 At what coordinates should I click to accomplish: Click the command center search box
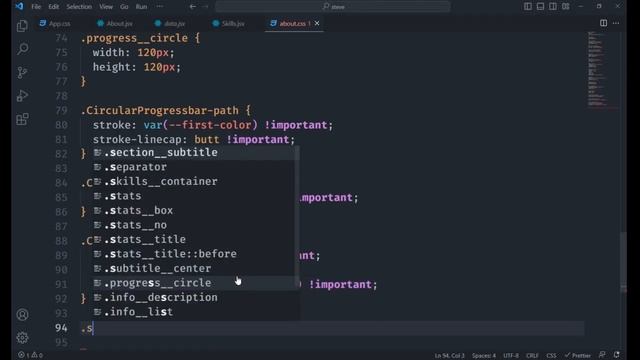(333, 7)
